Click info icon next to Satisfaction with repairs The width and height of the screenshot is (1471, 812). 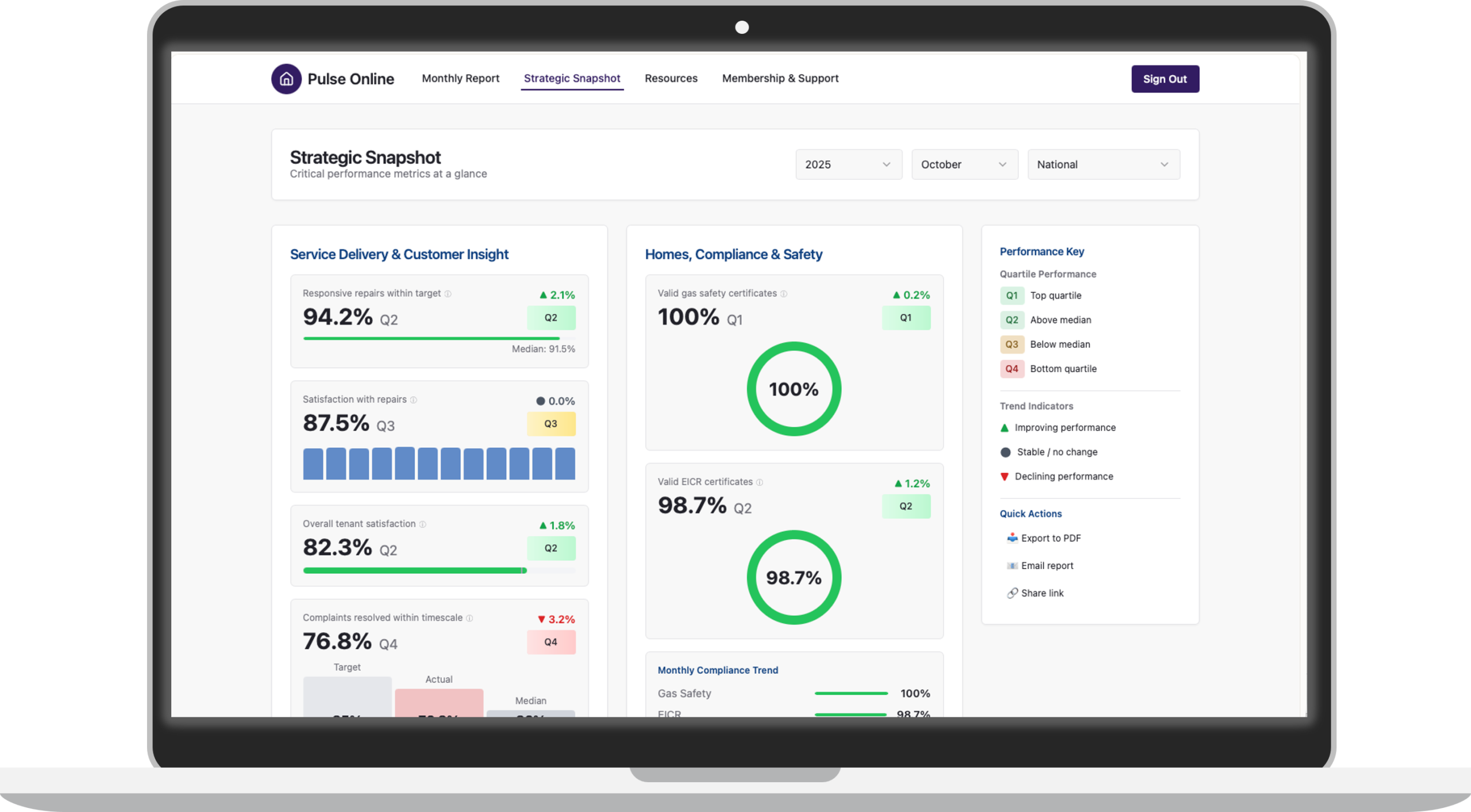pyautogui.click(x=414, y=400)
